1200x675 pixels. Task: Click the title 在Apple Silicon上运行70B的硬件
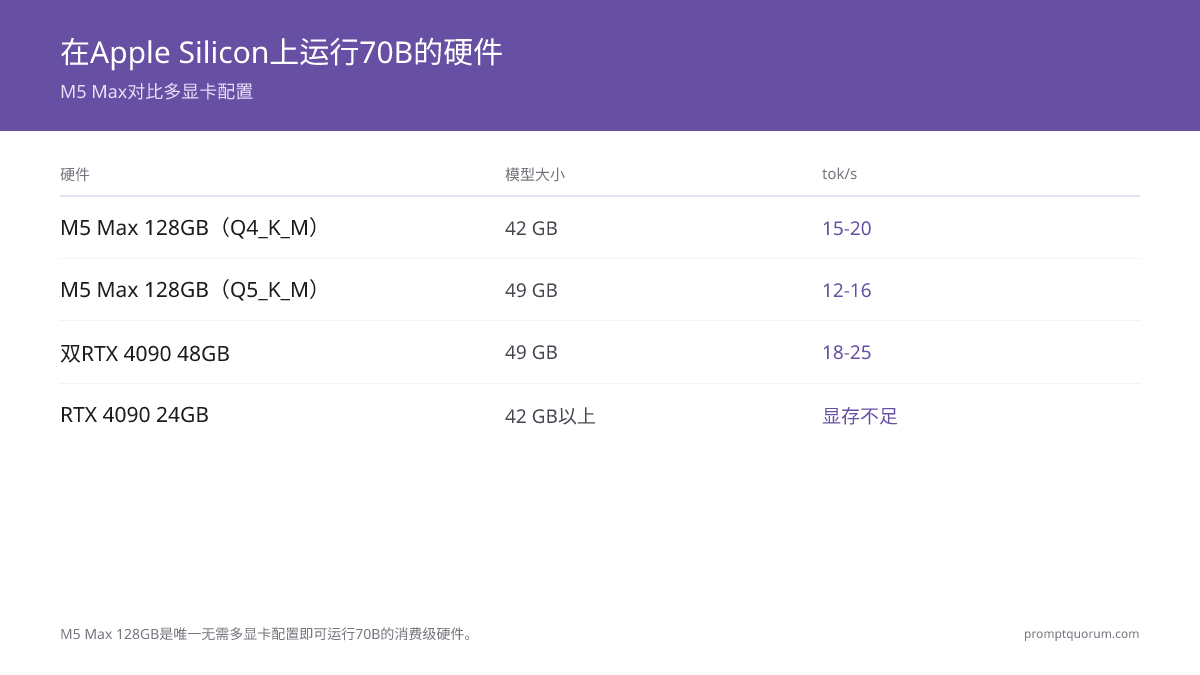point(281,52)
